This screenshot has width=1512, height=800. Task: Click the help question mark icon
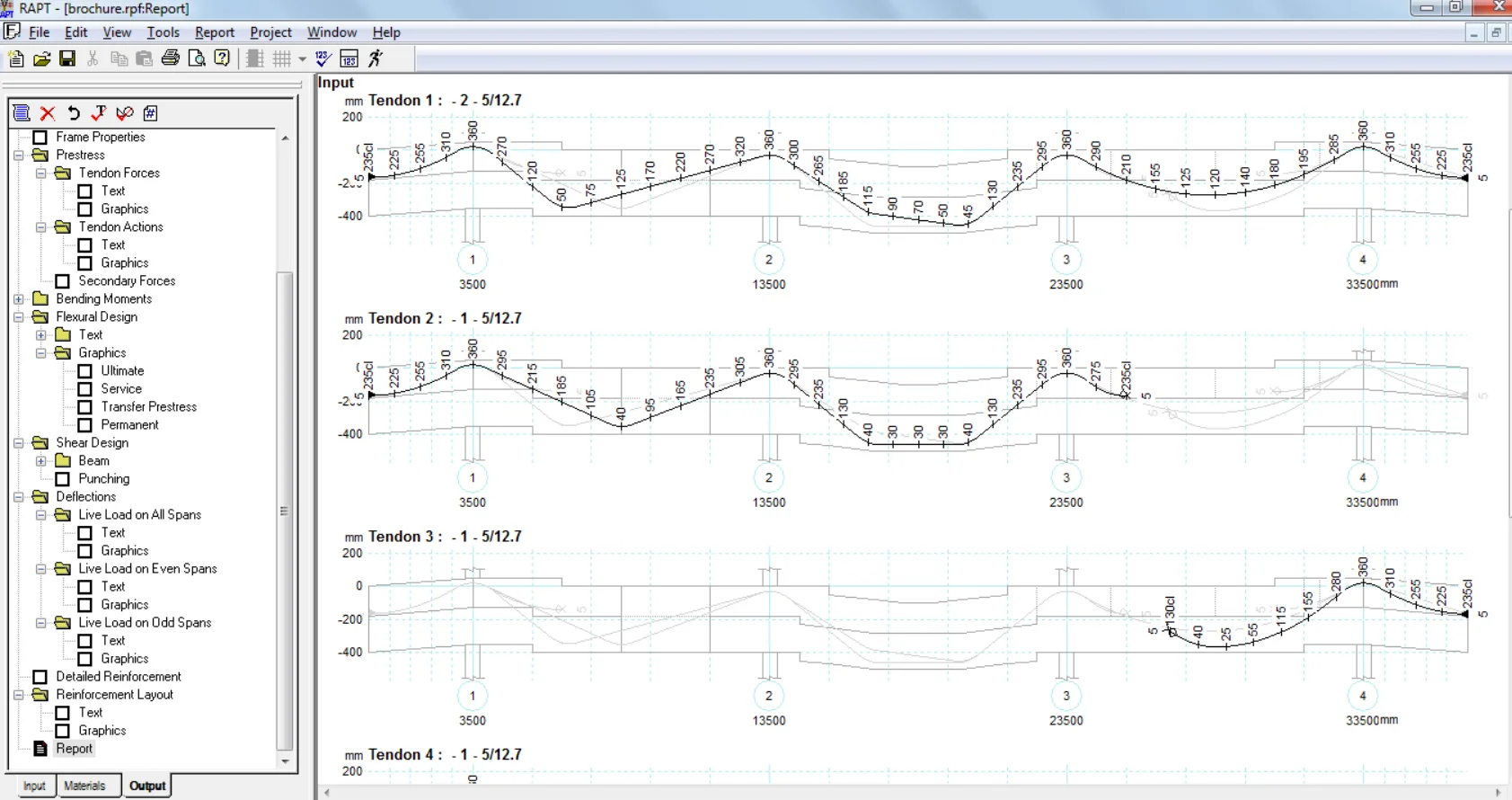[x=222, y=58]
